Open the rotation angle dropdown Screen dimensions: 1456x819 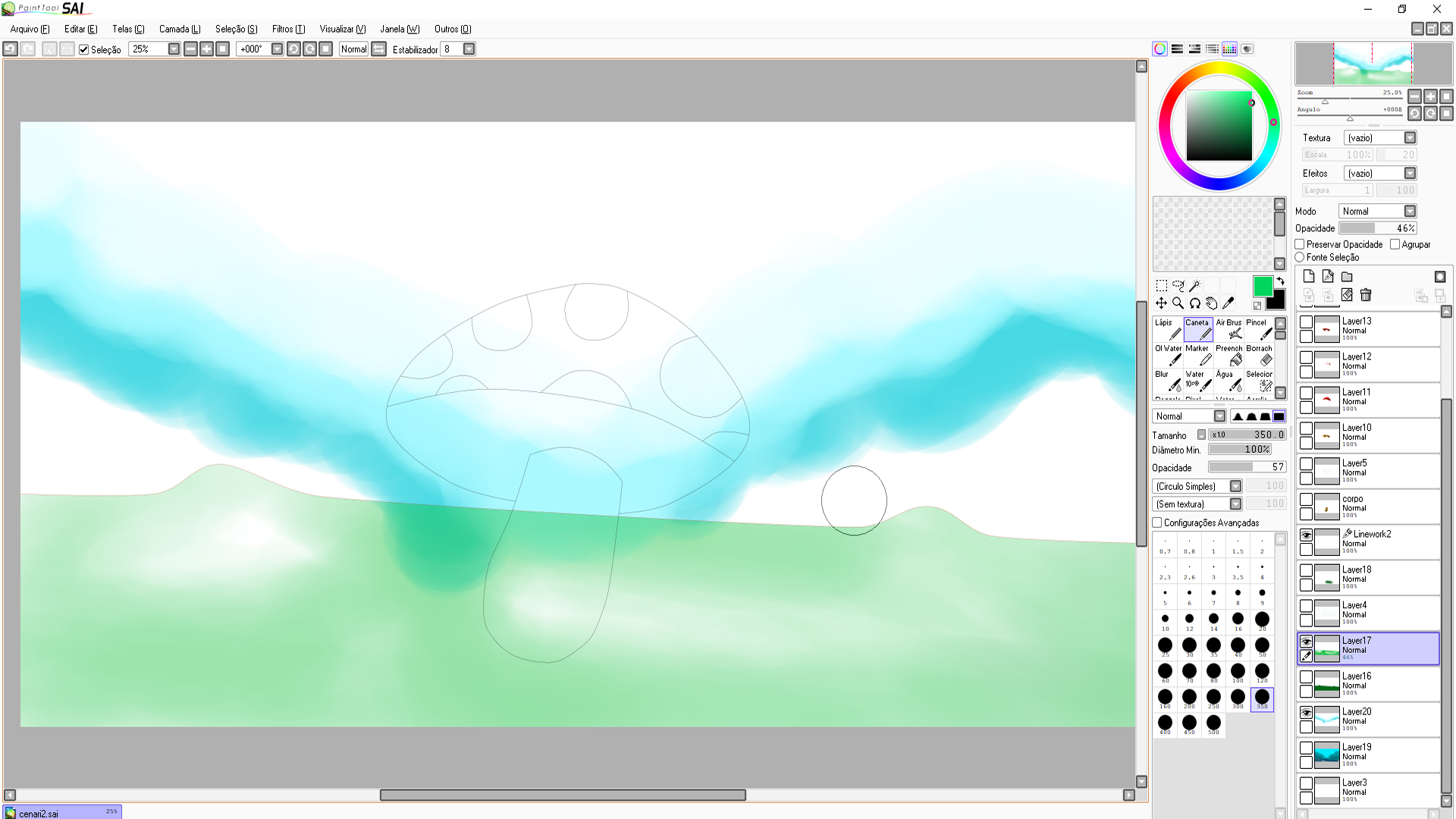point(278,49)
